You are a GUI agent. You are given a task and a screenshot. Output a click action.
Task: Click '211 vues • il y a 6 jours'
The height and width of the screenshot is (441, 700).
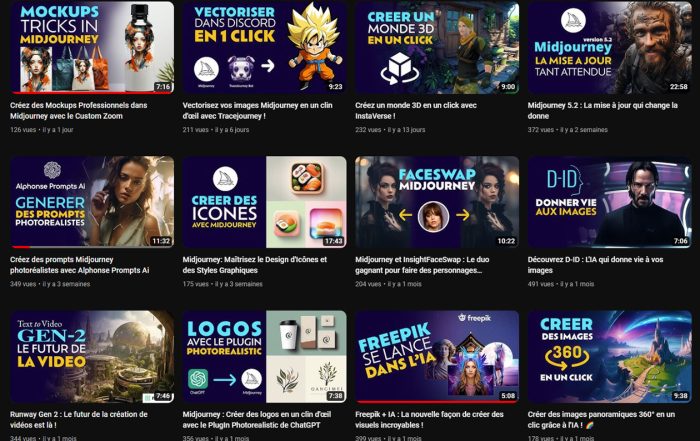pos(216,130)
